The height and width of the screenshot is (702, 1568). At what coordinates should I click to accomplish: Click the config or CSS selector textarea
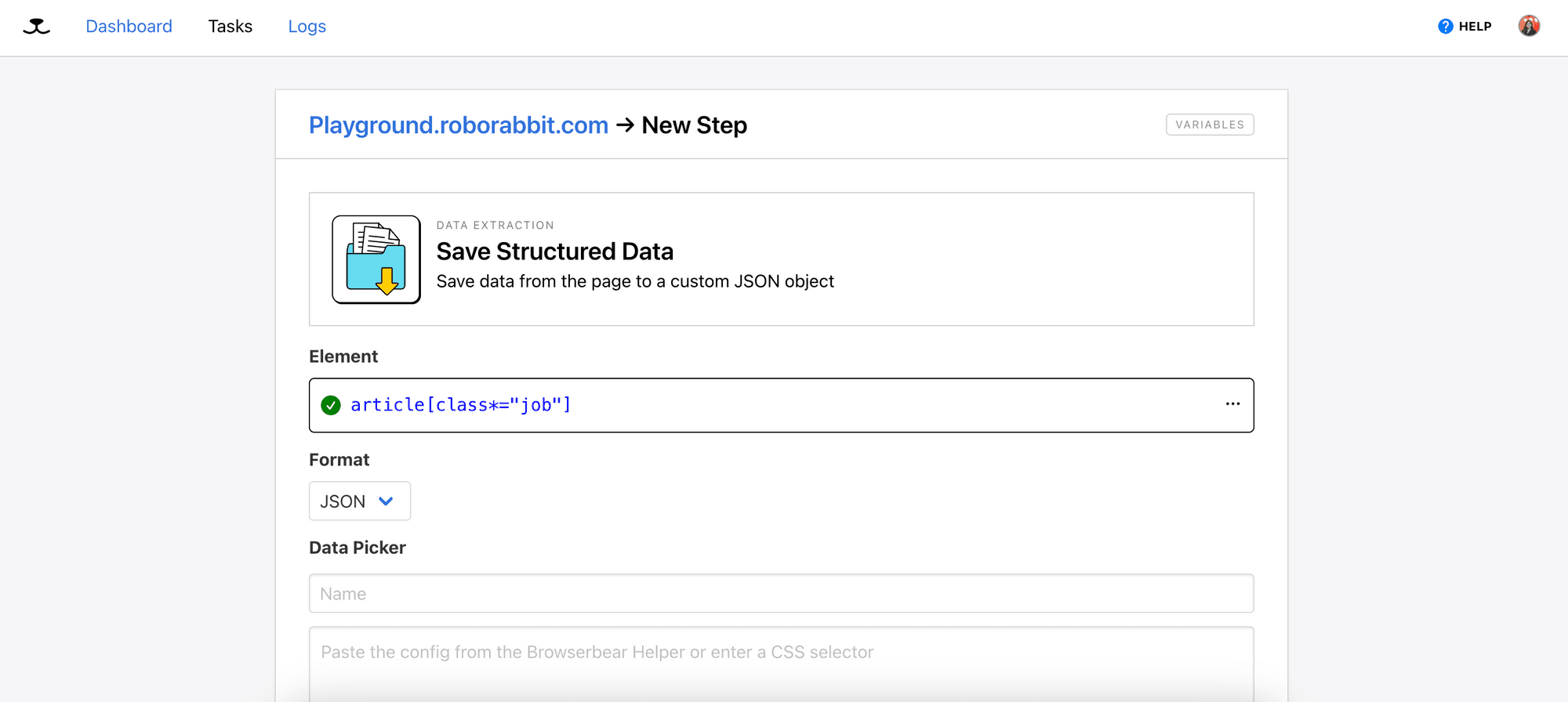[x=782, y=664]
